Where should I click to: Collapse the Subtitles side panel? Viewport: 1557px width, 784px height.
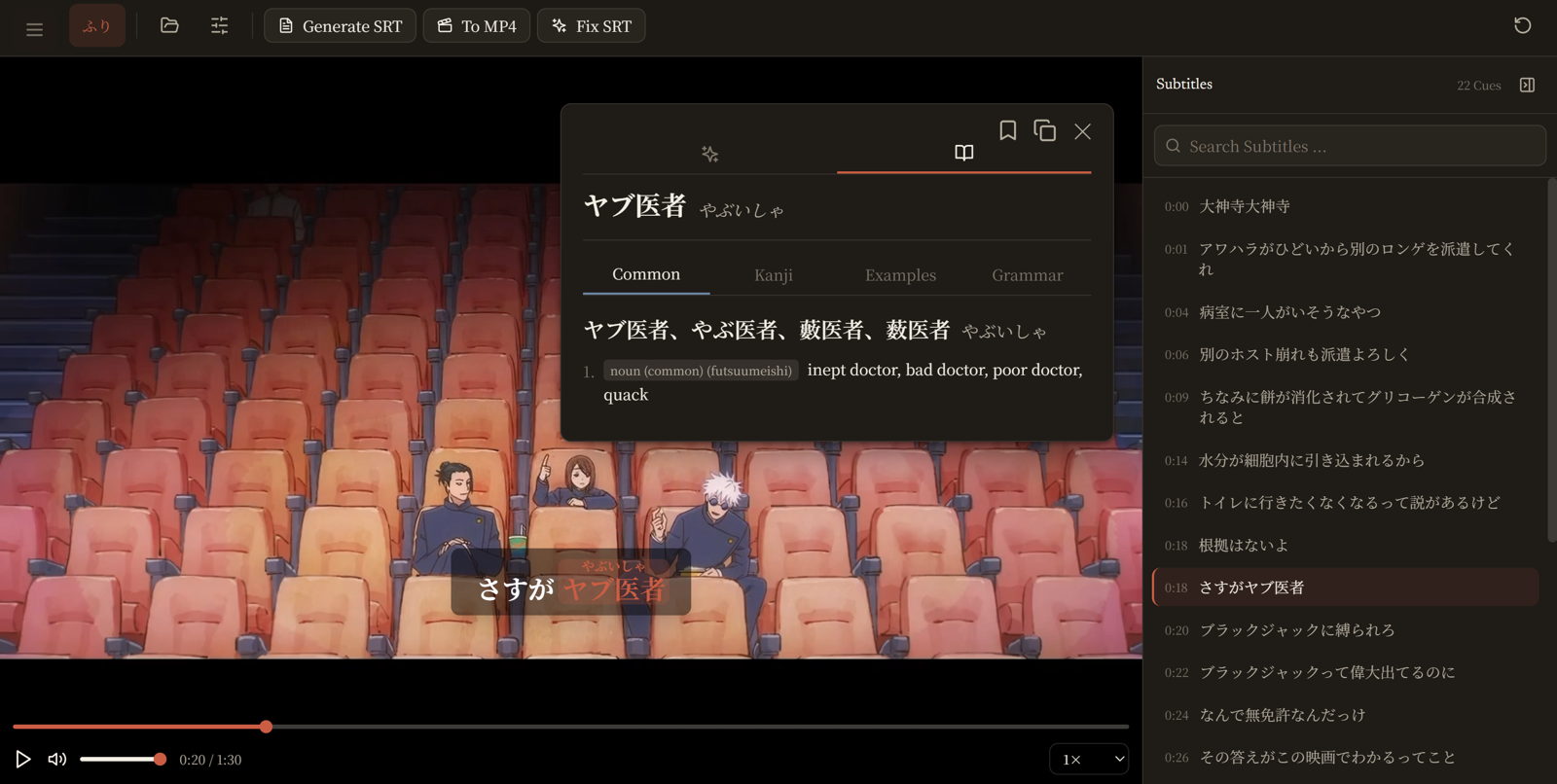click(1527, 86)
